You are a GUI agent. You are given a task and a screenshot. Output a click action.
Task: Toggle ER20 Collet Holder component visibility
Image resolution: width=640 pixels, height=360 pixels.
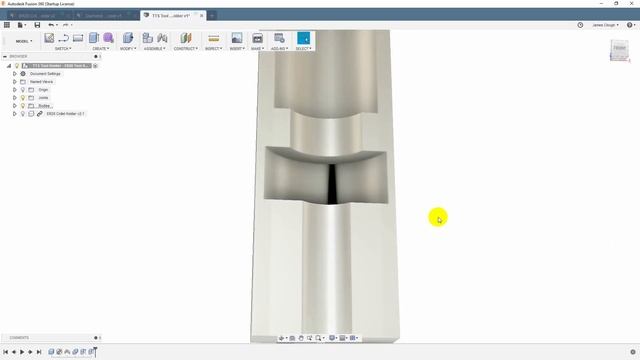23,114
